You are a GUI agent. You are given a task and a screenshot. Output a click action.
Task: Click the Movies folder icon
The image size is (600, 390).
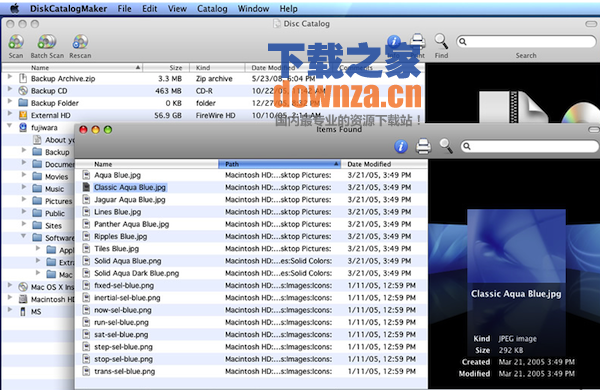(x=37, y=176)
